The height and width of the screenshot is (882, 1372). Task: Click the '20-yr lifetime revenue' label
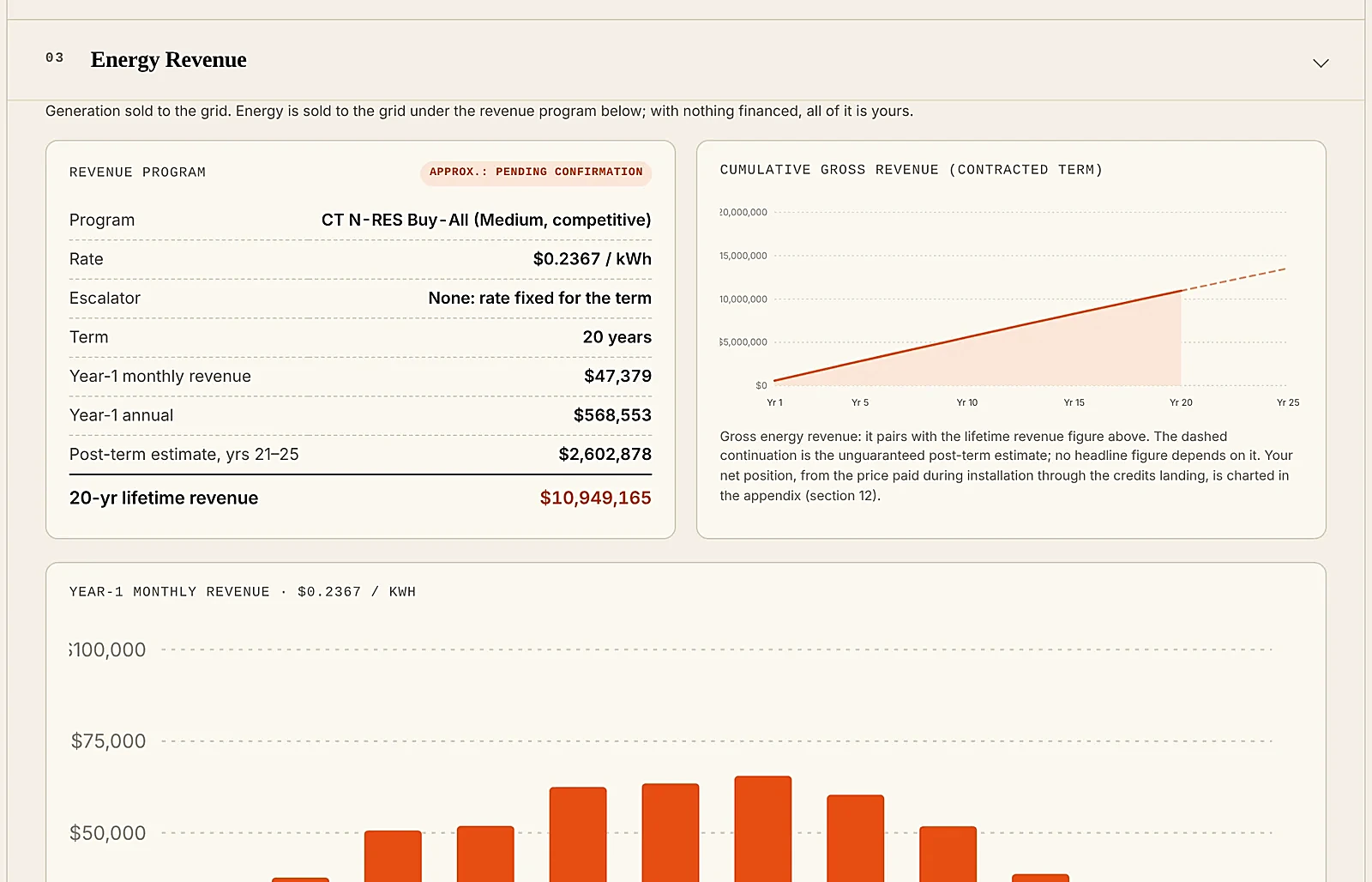tap(164, 498)
